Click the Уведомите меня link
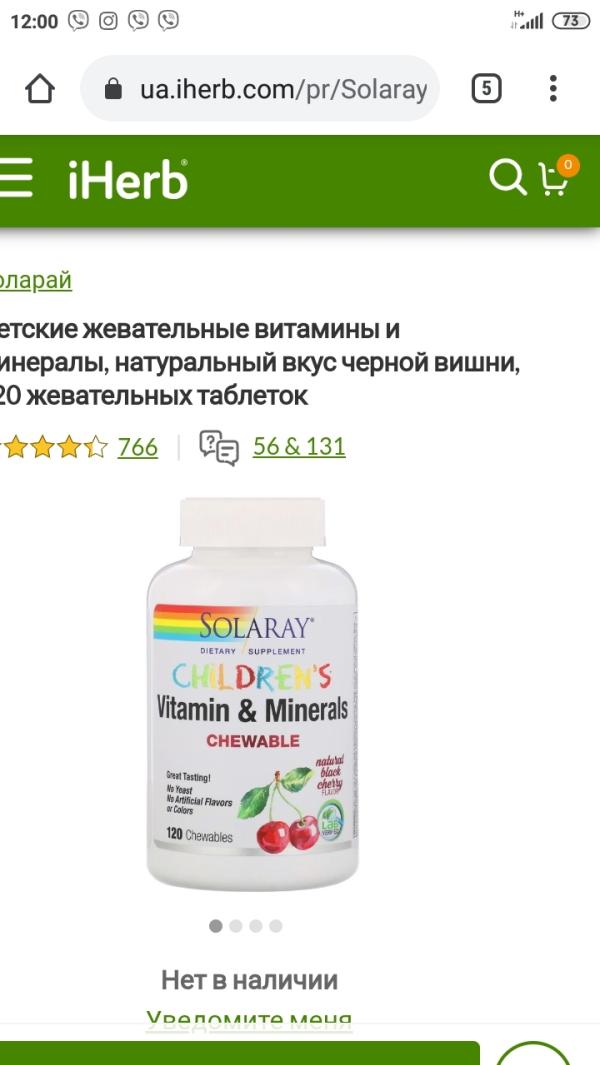Image resolution: width=600 pixels, height=1065 pixels. click(x=249, y=1018)
